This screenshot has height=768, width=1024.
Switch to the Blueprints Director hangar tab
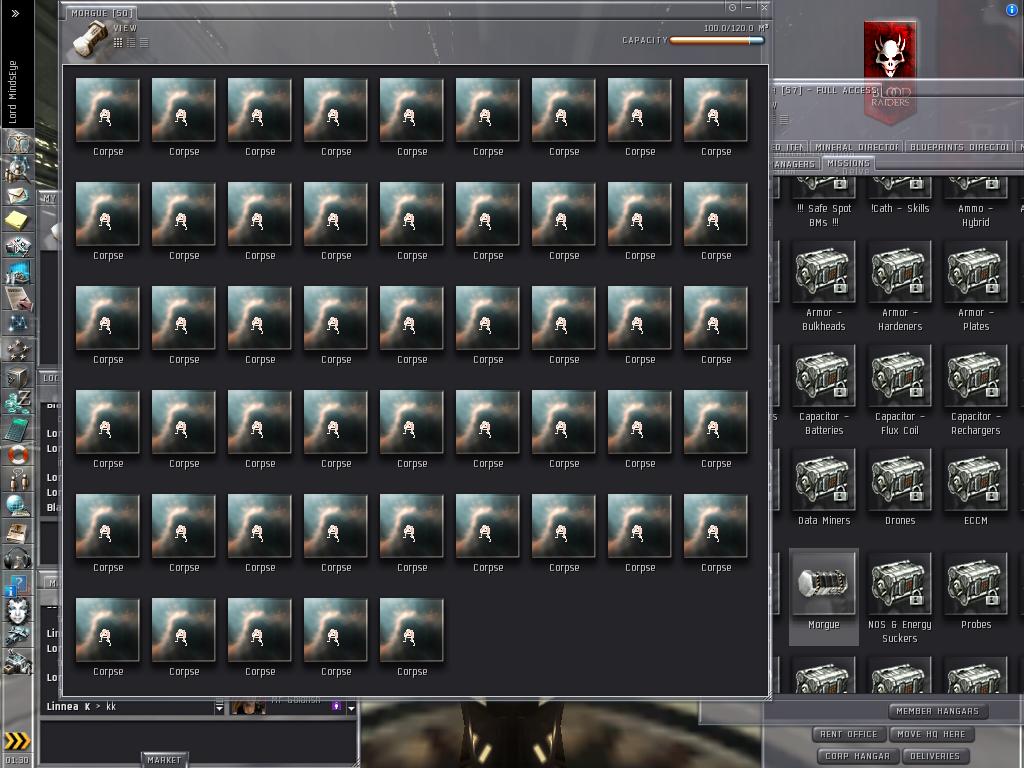pos(959,147)
